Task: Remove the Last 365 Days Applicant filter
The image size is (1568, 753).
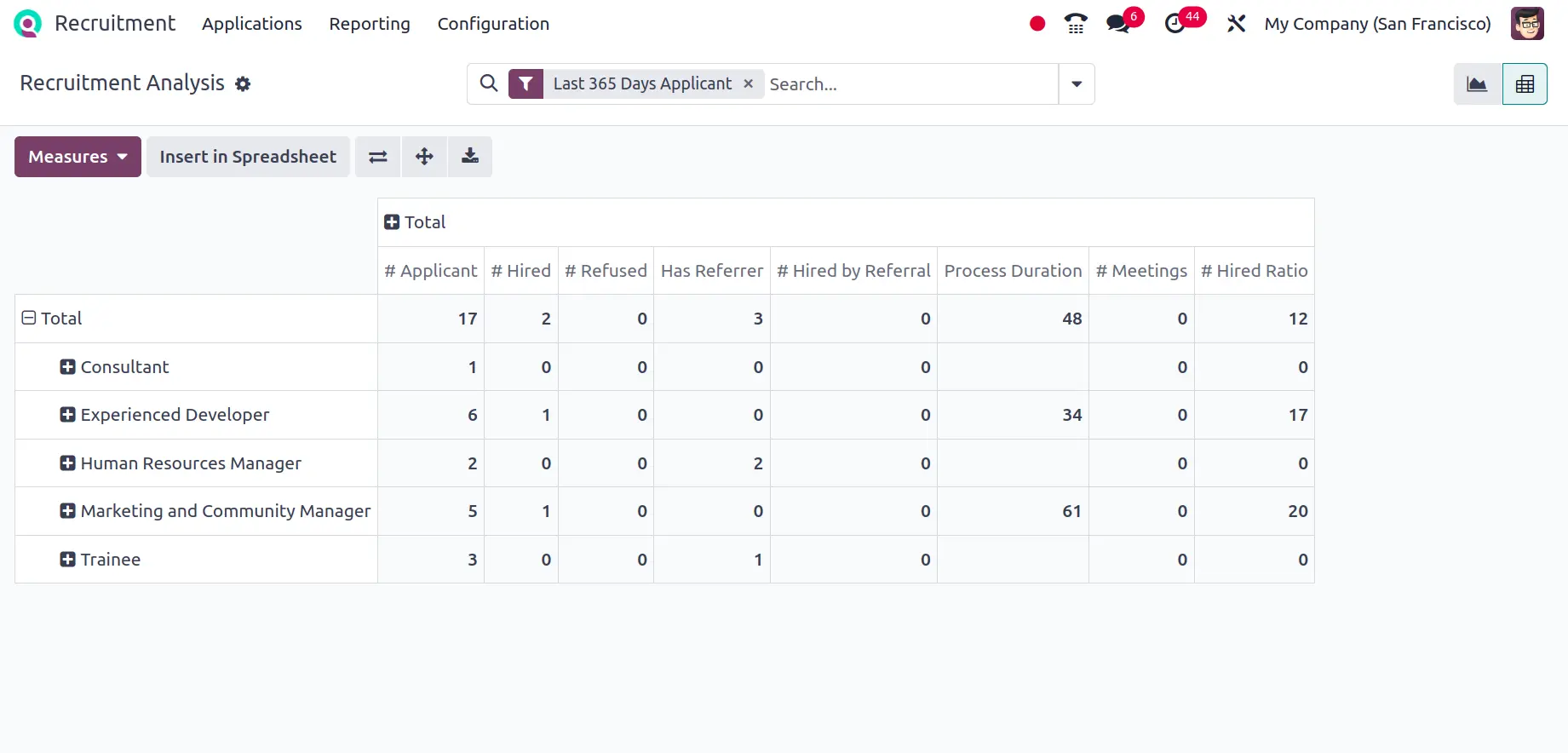Action: coord(748,83)
